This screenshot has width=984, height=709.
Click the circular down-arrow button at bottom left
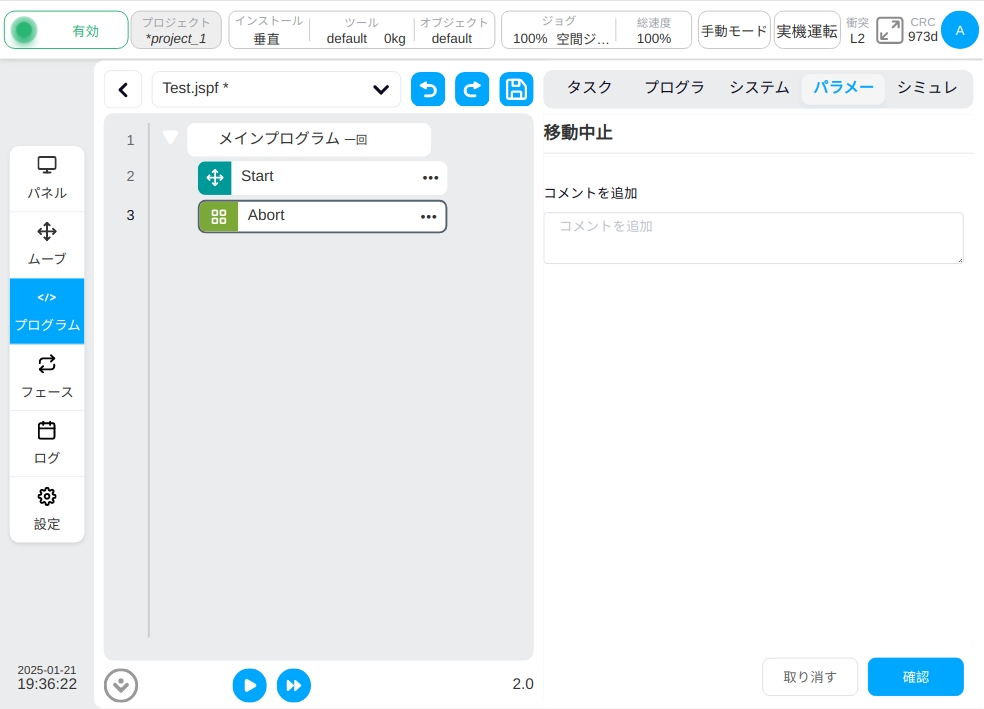click(121, 685)
